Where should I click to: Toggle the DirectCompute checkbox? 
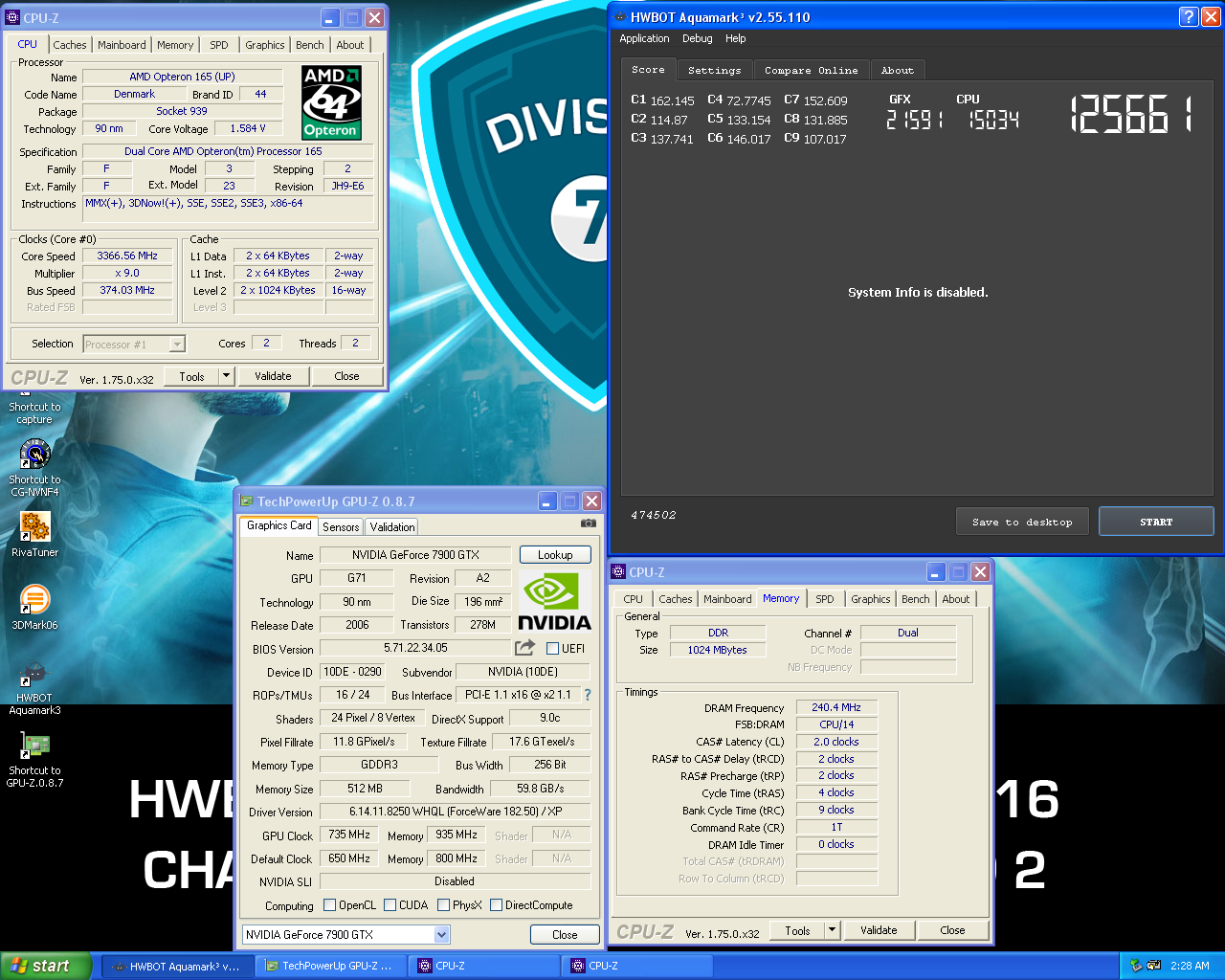(496, 904)
